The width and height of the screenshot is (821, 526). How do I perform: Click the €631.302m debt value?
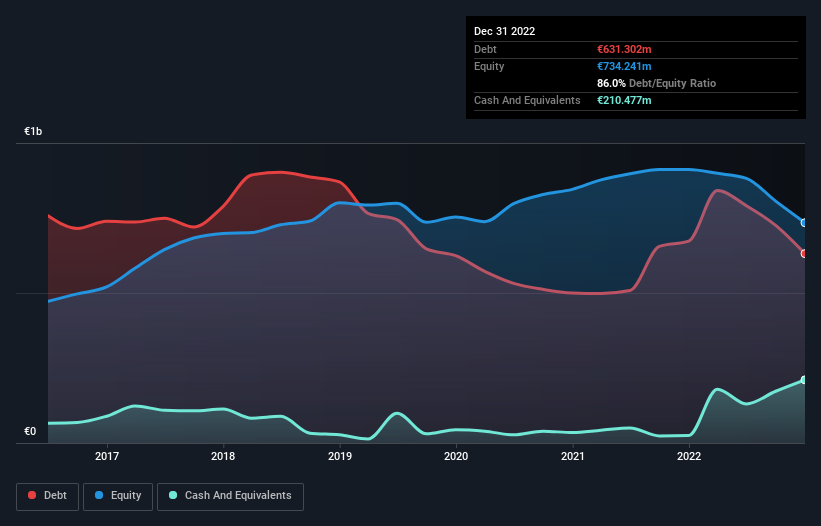(x=624, y=49)
